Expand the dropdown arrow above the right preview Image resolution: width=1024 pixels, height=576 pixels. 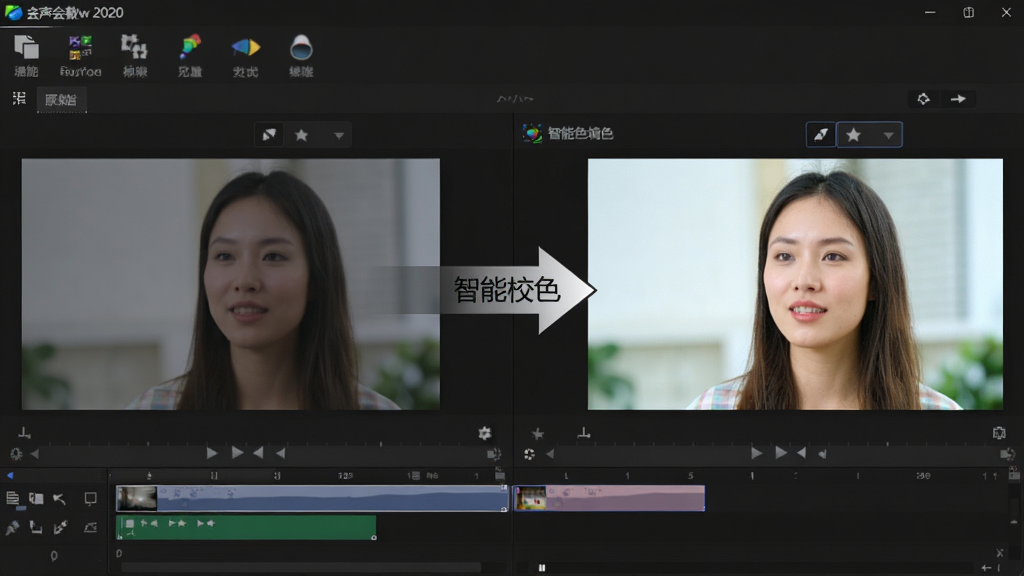click(888, 135)
